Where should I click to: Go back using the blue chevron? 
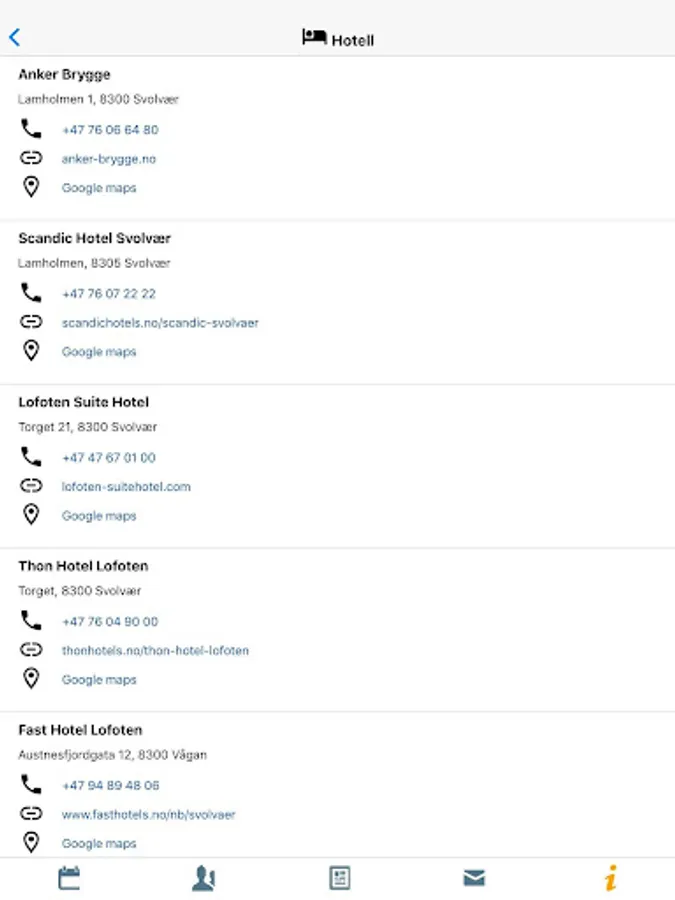point(15,38)
